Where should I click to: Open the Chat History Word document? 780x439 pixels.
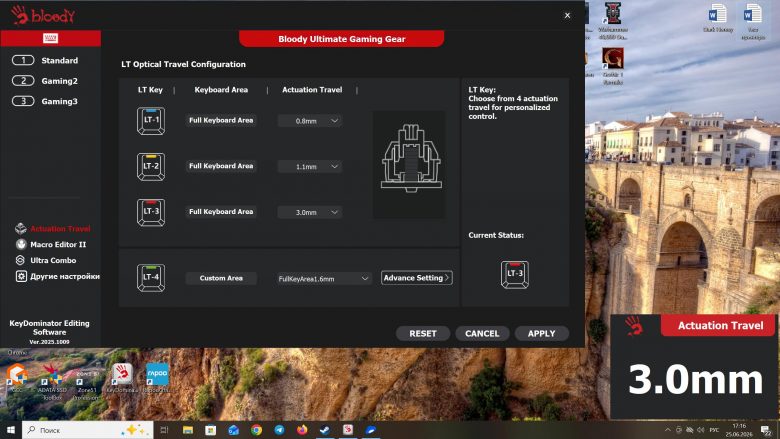pyautogui.click(x=718, y=18)
